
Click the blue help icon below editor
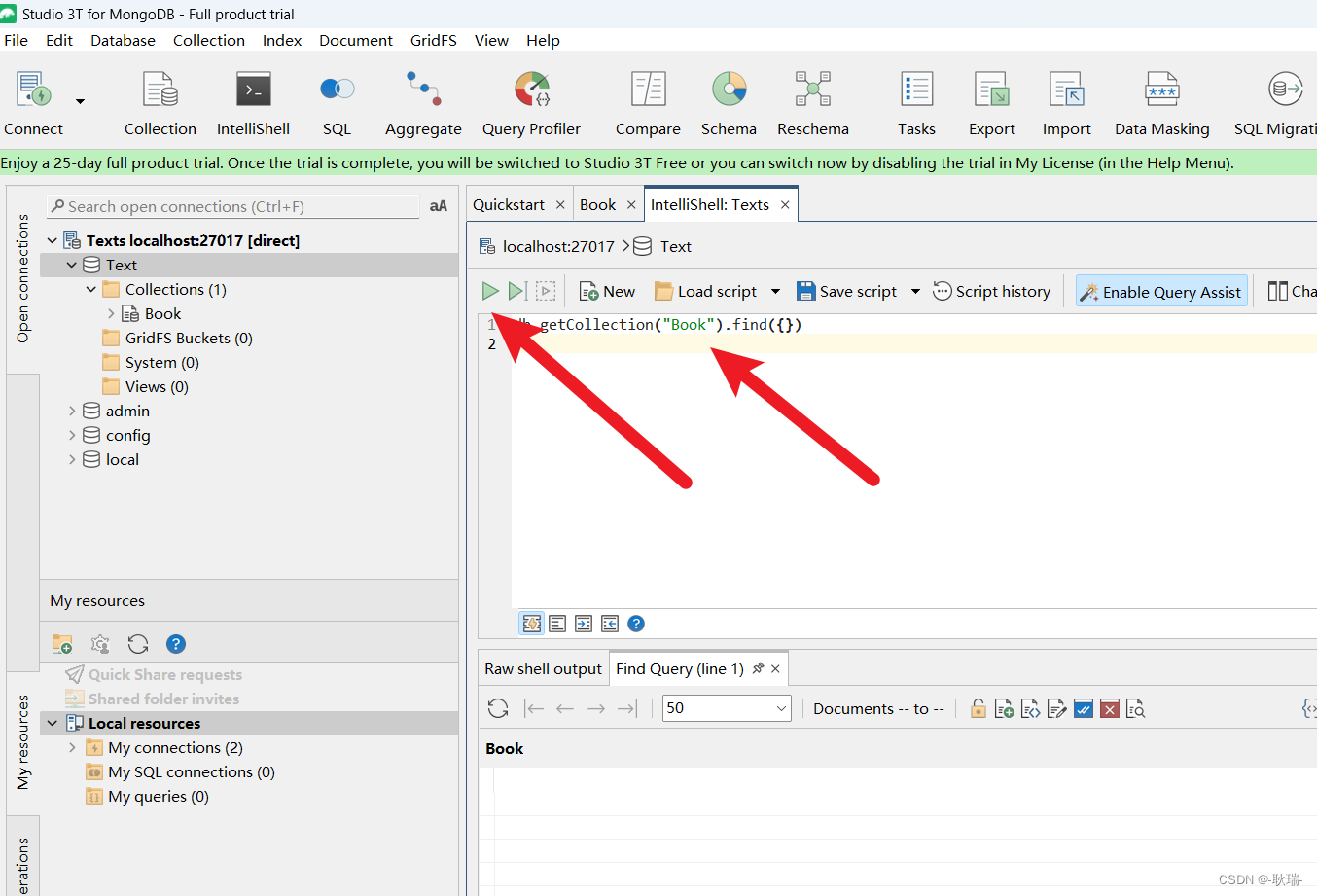636,624
